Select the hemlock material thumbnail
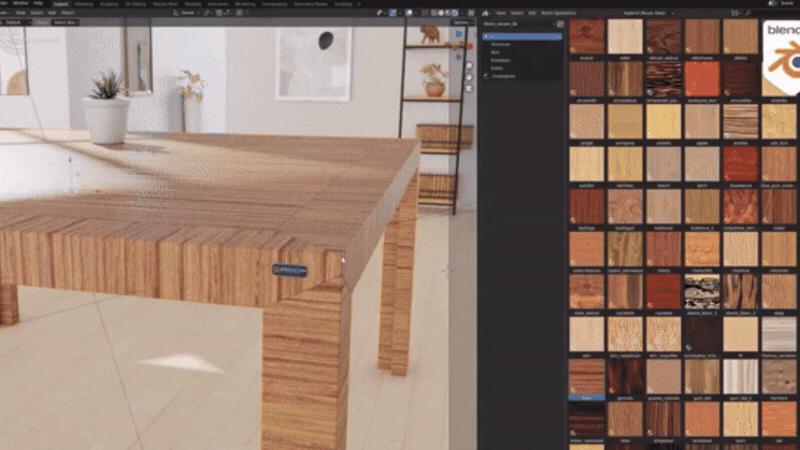 point(779,377)
